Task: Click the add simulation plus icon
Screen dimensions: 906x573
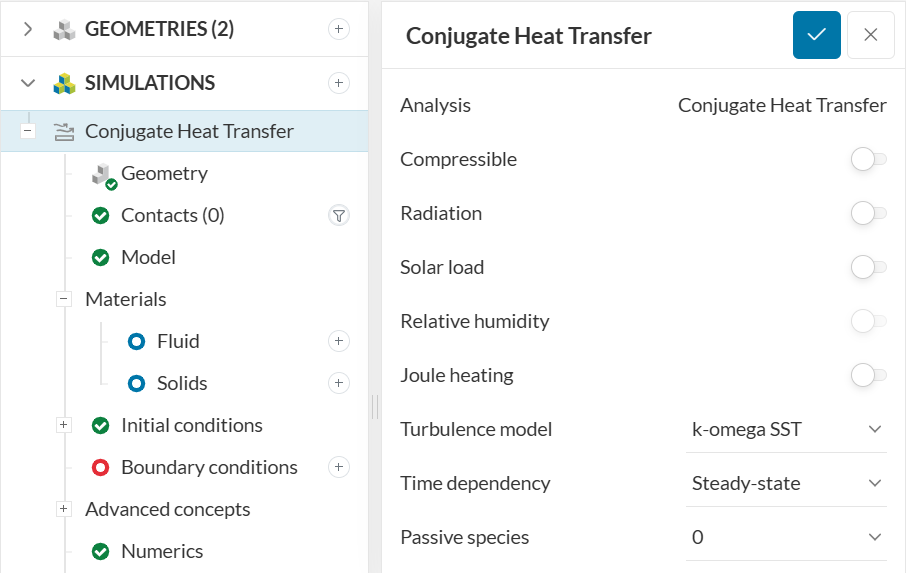Action: [x=339, y=83]
